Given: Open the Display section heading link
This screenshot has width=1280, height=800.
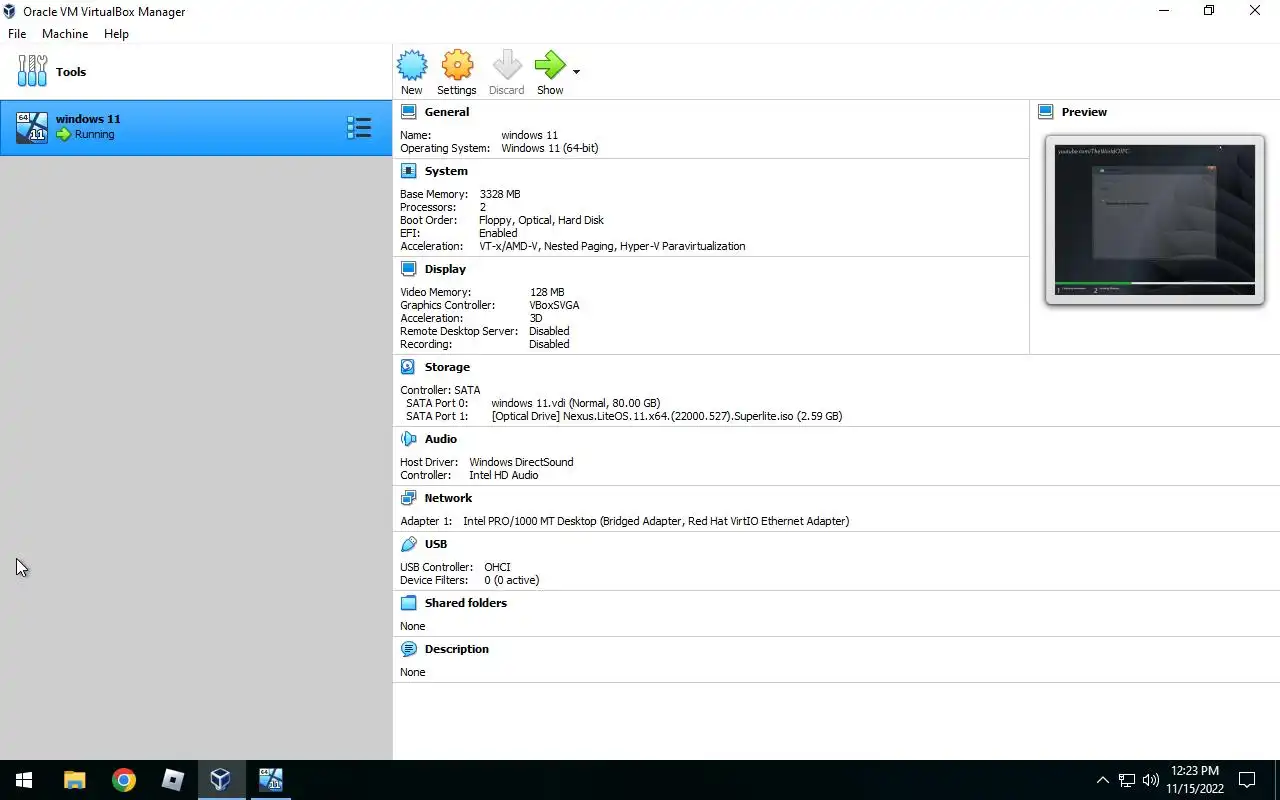Looking at the screenshot, I should click(x=445, y=269).
